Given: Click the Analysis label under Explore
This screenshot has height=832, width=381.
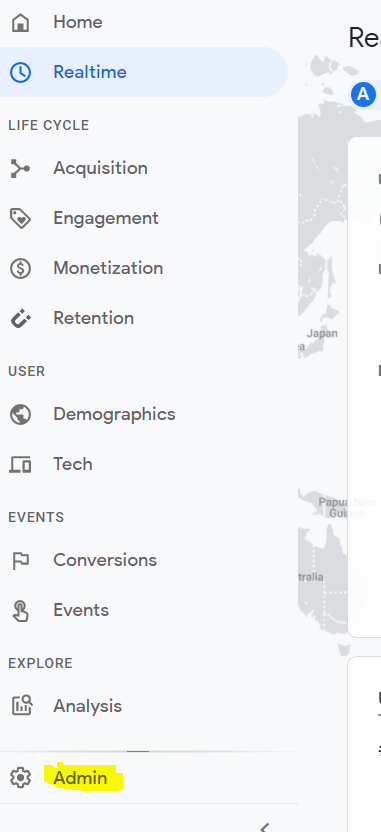Looking at the screenshot, I should pyautogui.click(x=88, y=706).
